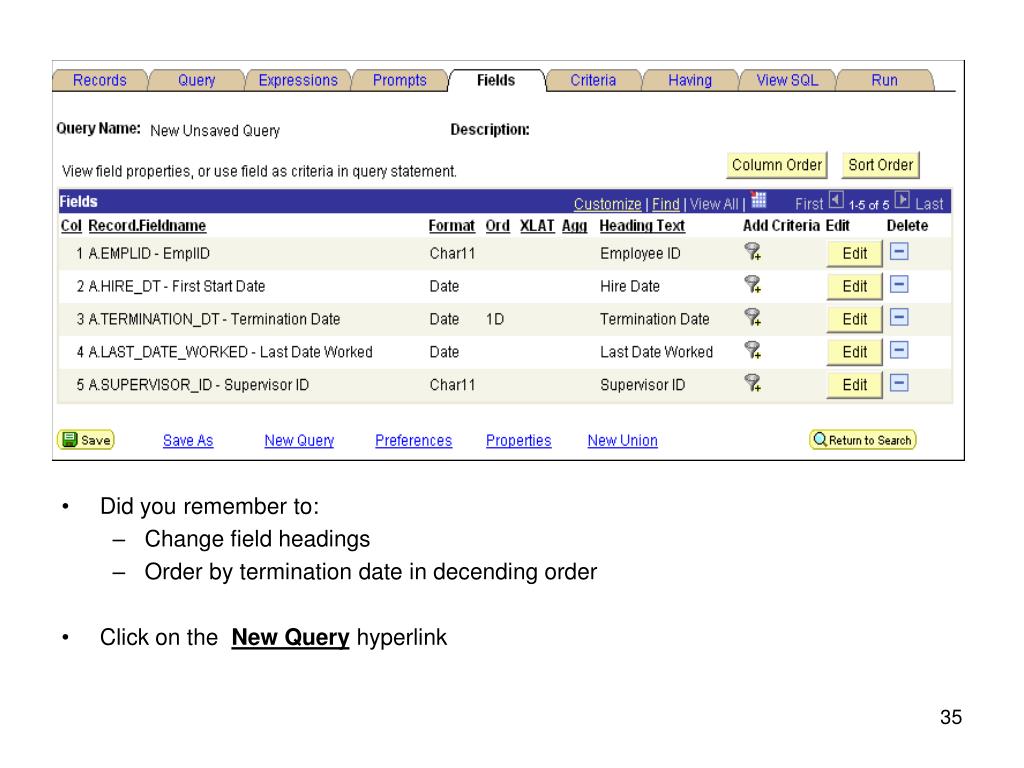
Task: Click the '1D' order value
Action: (x=494, y=319)
